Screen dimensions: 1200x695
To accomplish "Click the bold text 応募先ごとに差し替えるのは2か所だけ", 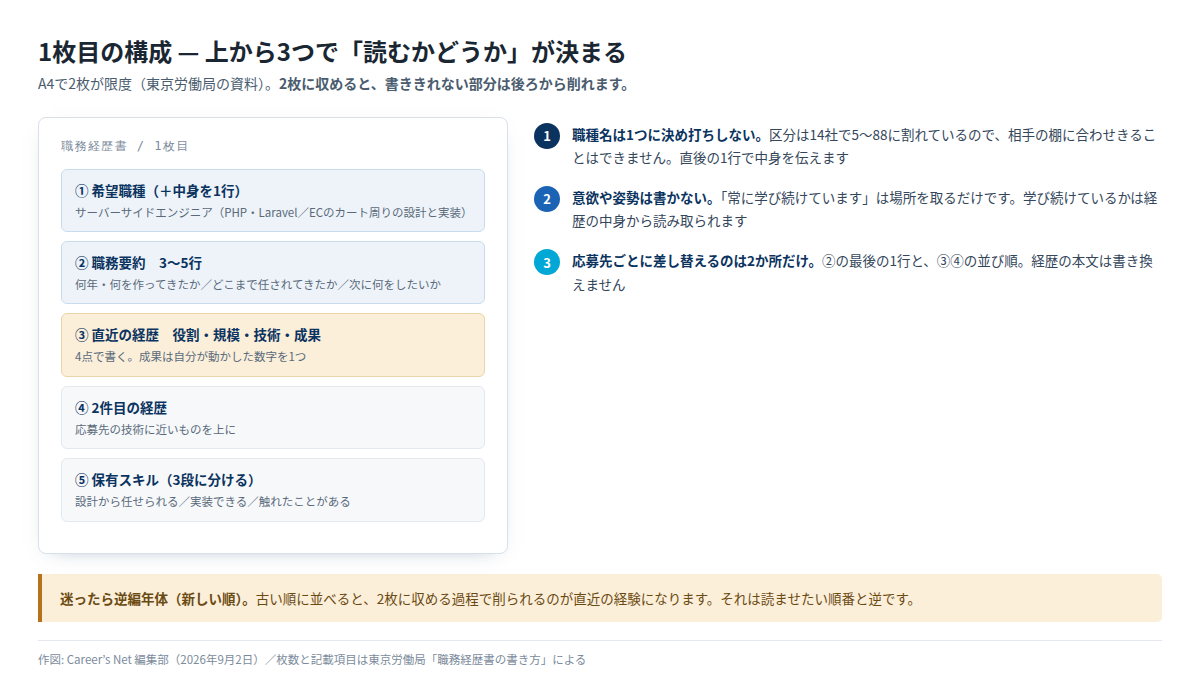I will point(695,261).
